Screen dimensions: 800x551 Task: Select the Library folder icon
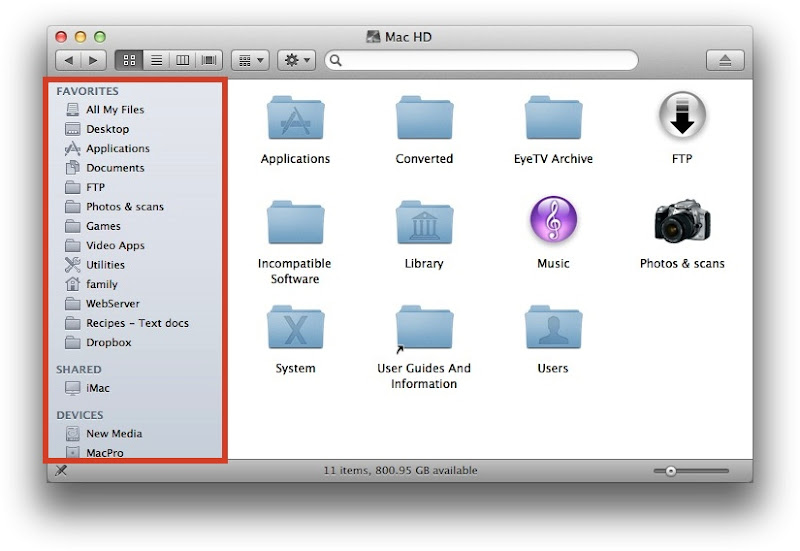pos(424,222)
